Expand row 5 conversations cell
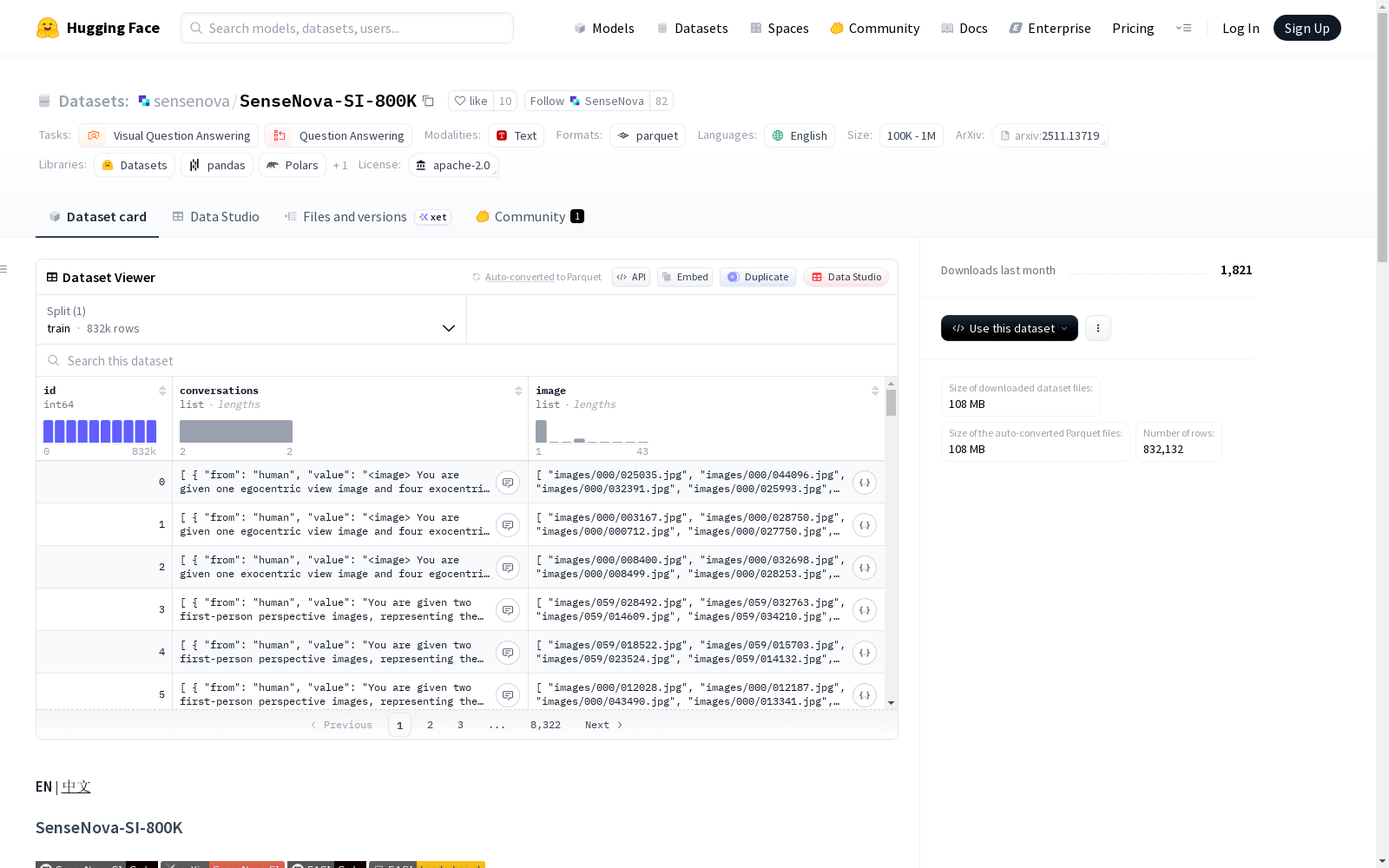Viewport: 1389px width, 868px height. (x=508, y=695)
